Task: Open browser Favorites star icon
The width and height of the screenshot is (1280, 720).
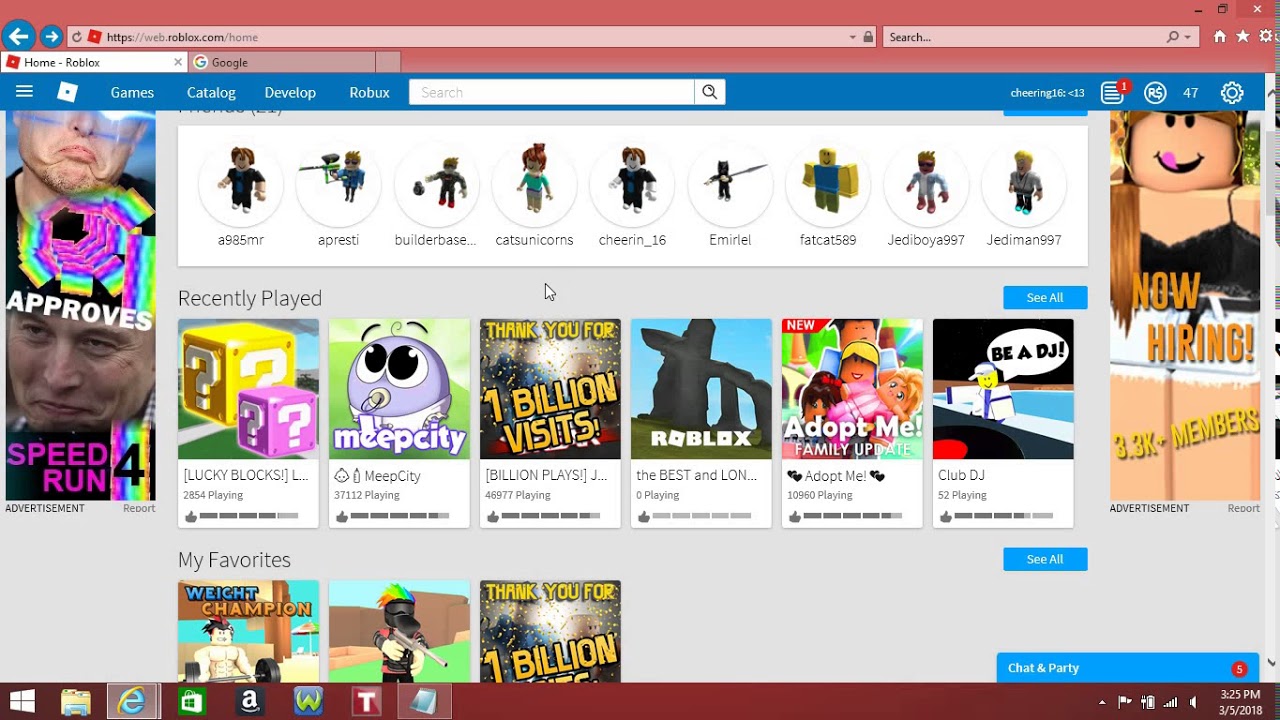Action: (x=1243, y=36)
